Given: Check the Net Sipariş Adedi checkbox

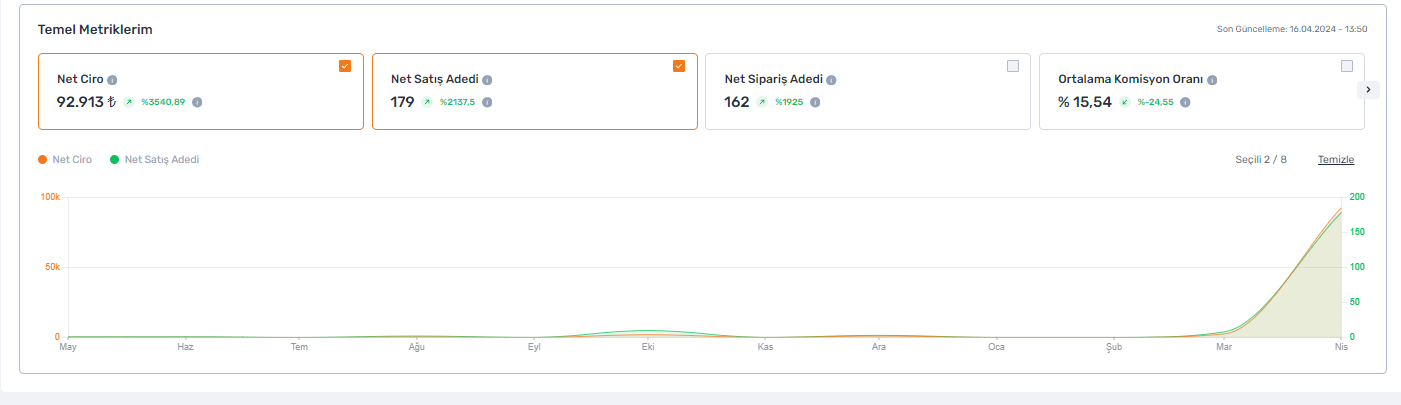Looking at the screenshot, I should click(1013, 66).
